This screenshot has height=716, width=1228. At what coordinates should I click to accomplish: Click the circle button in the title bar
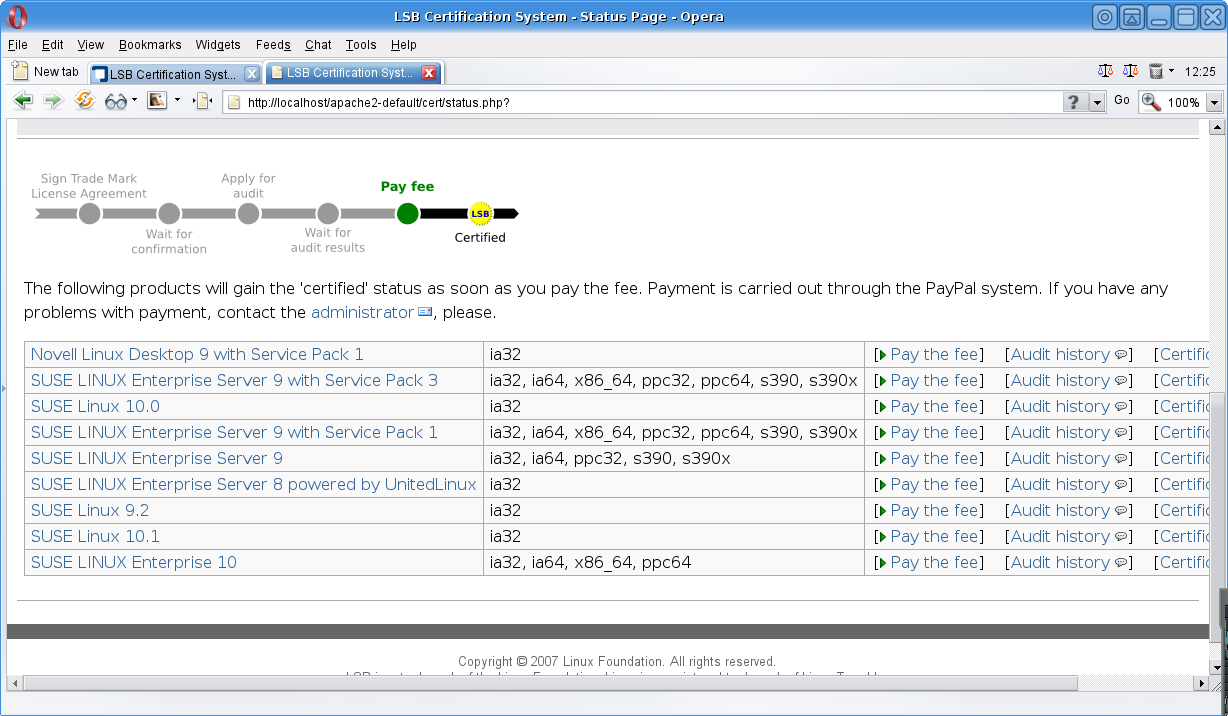1105,17
